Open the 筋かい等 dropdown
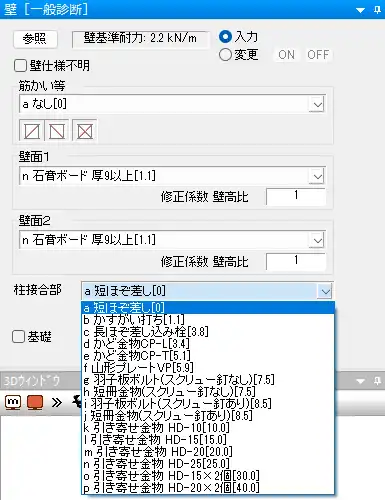The image size is (385, 500). tap(317, 105)
